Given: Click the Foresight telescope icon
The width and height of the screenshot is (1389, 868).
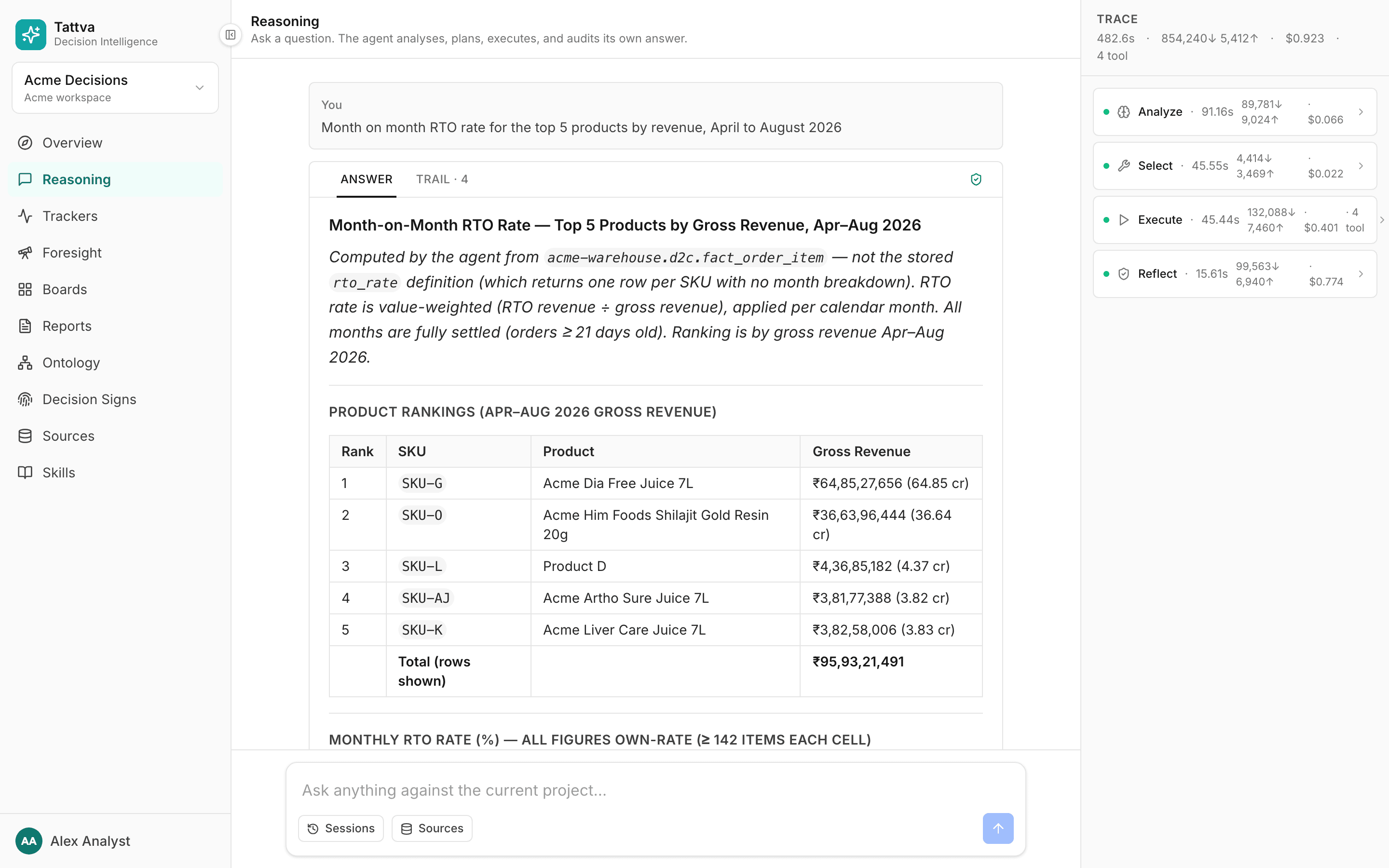Looking at the screenshot, I should point(25,253).
